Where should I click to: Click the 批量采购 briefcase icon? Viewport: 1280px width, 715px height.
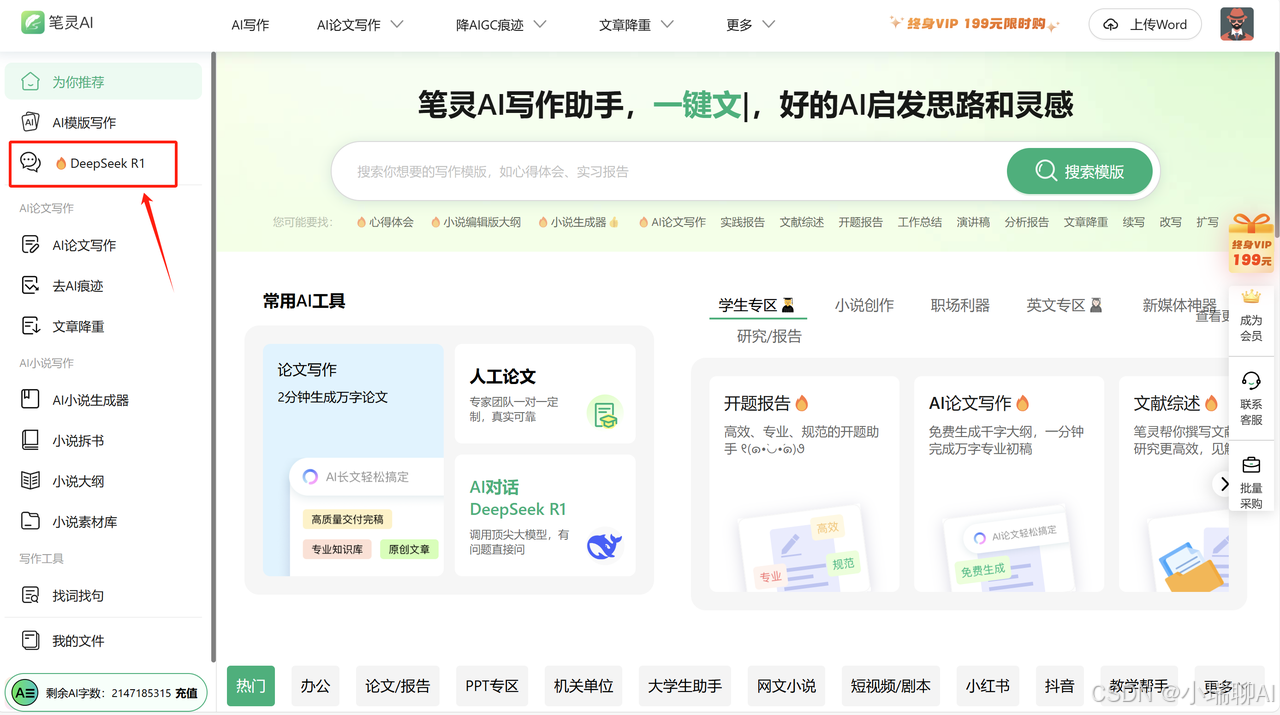tap(1250, 465)
